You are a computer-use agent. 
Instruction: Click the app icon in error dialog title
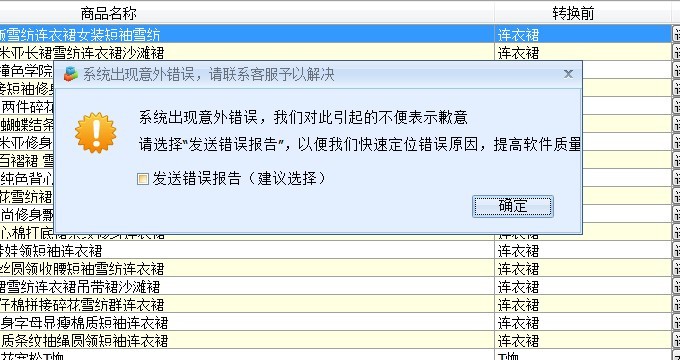click(x=71, y=74)
